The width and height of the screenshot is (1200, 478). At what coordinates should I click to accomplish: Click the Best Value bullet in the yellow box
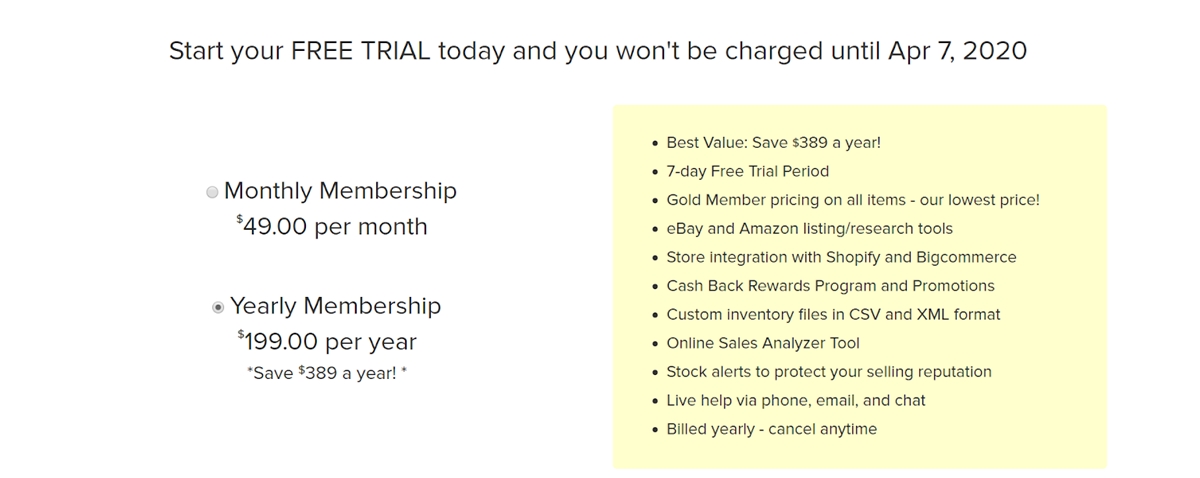tap(773, 143)
